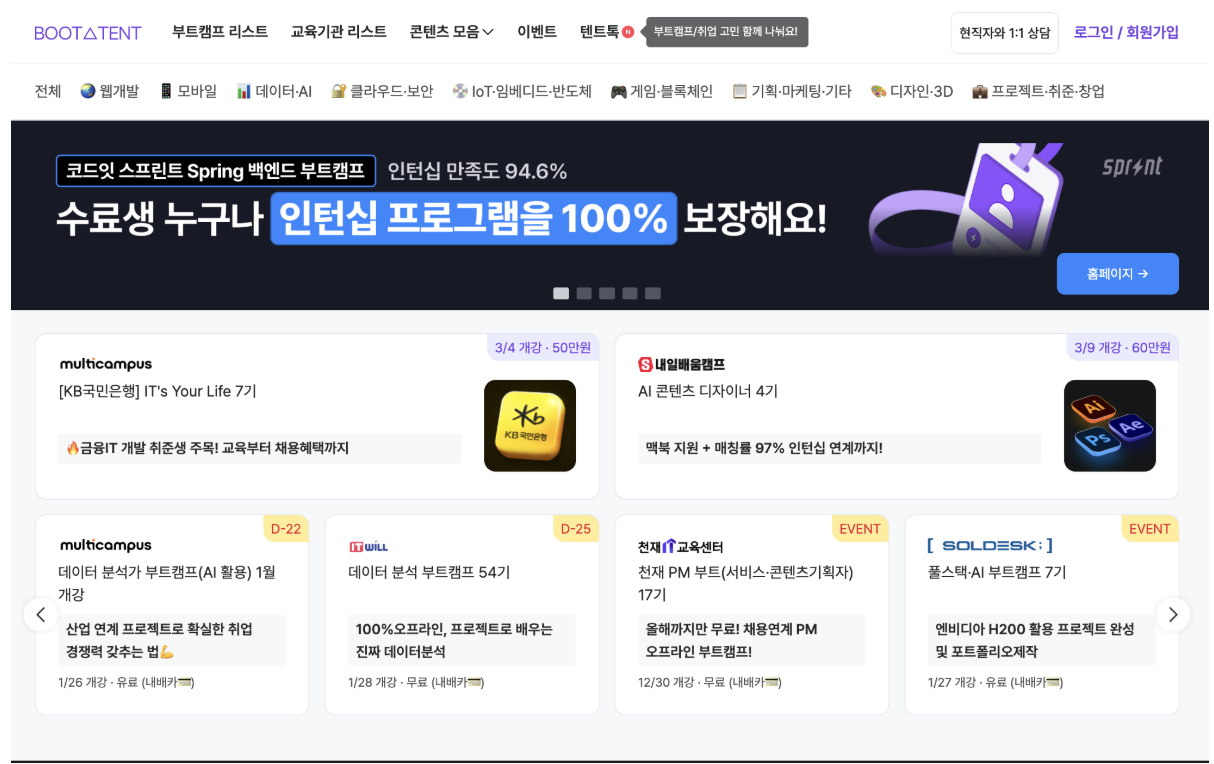Open [KB국민은행] IT's Your Life 7기 card title
The width and height of the screenshot is (1214, 764).
[x=158, y=391]
